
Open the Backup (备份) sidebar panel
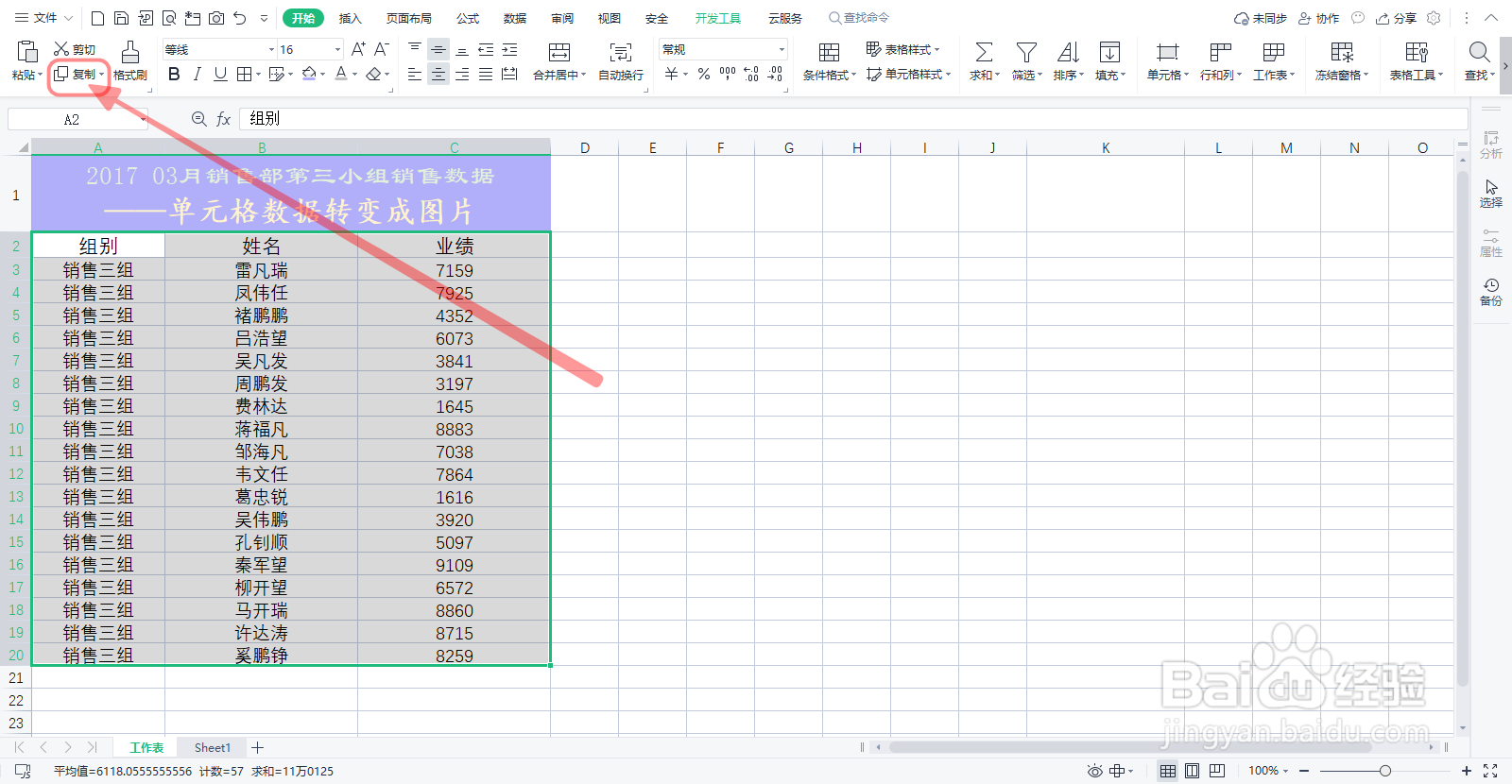click(x=1491, y=292)
